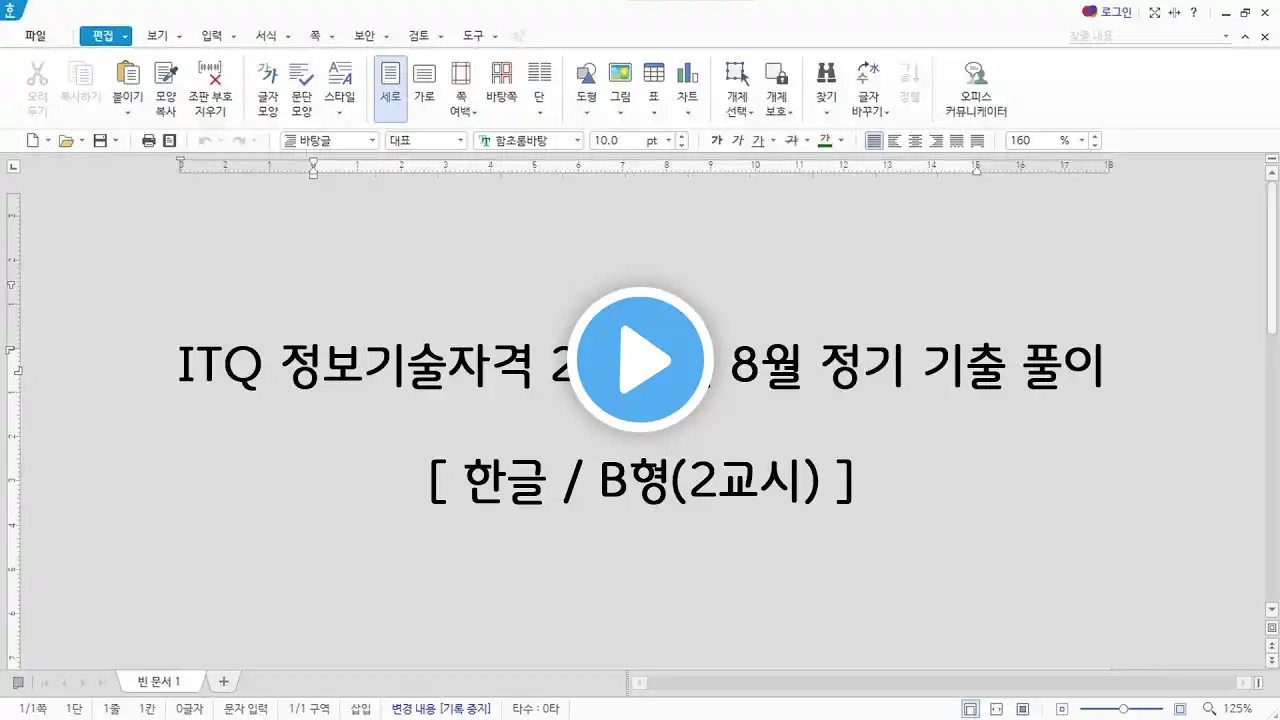Click the Chart (차트) icon
Screen dimensions: 1280x720
(x=688, y=75)
